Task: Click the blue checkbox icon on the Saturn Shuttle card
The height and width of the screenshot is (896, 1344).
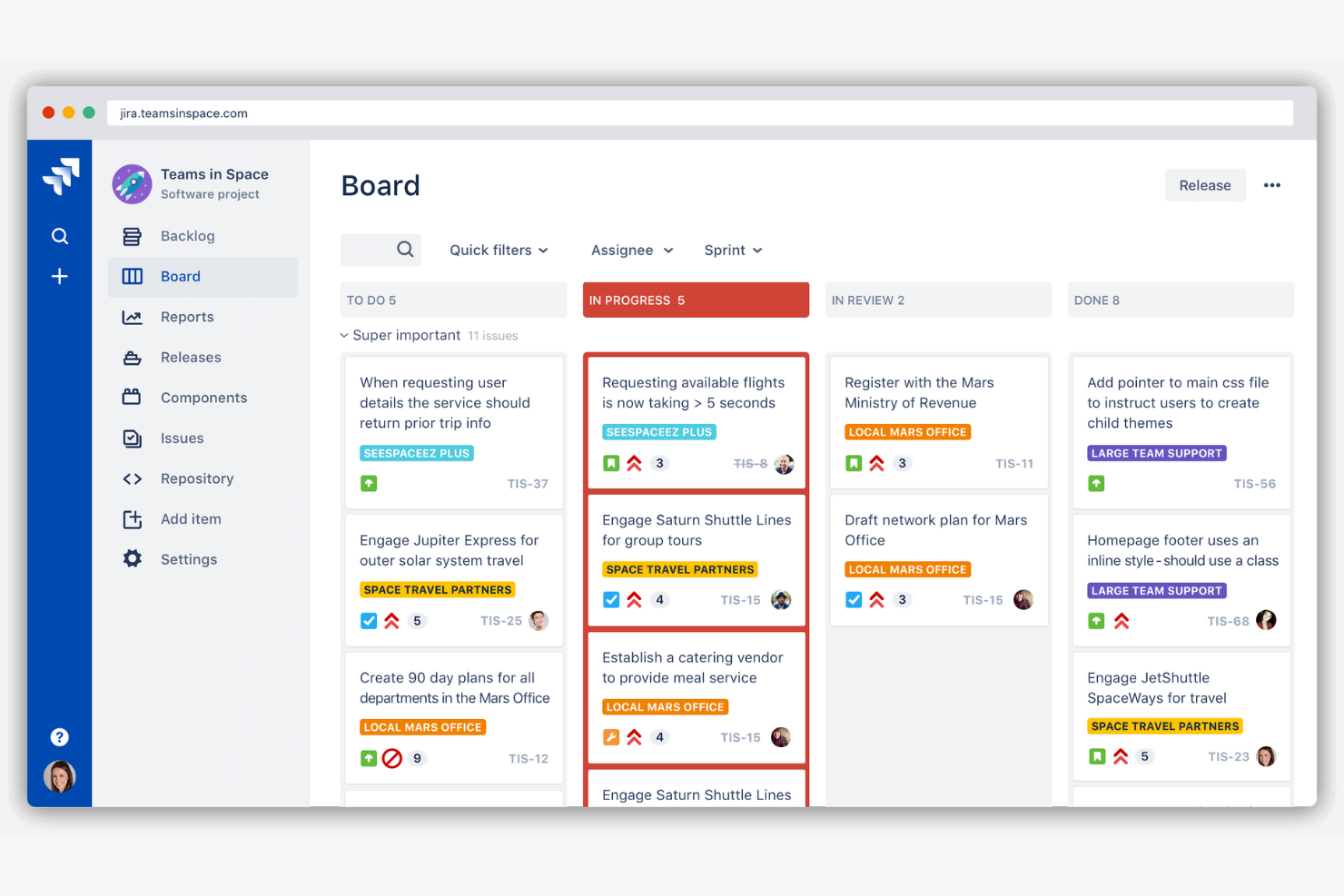Action: [611, 599]
